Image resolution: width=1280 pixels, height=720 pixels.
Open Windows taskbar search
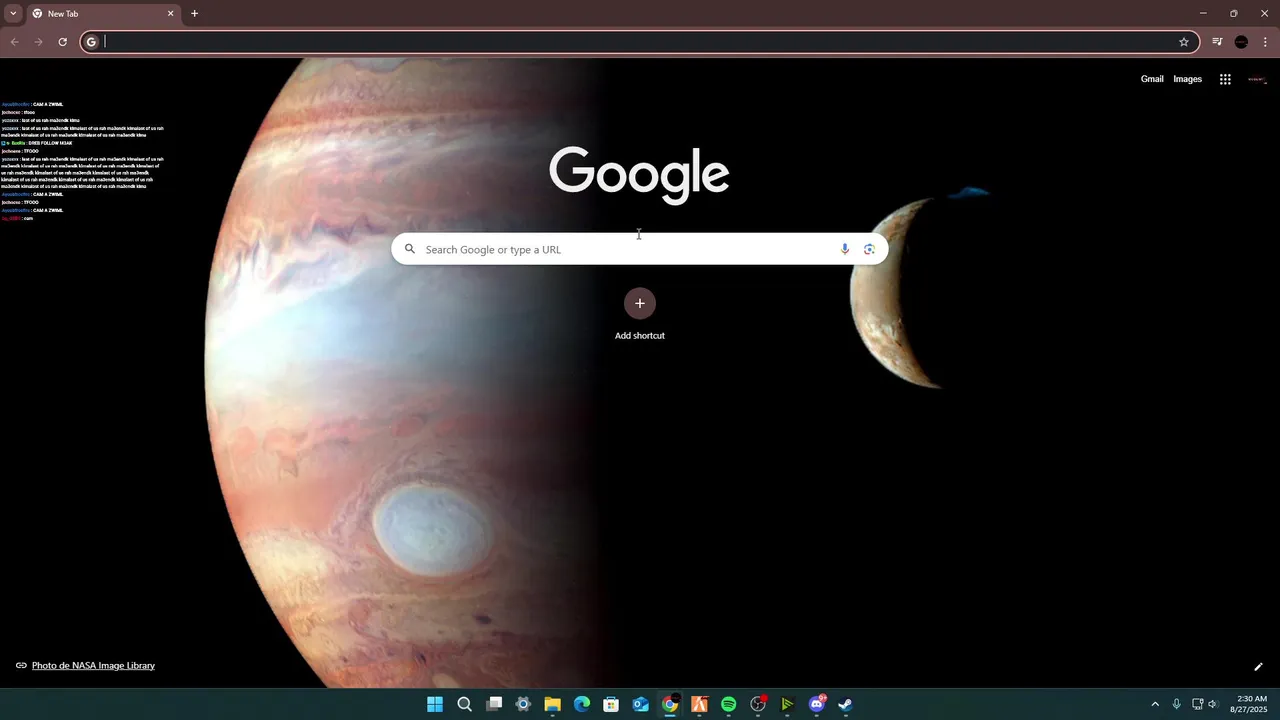[464, 704]
